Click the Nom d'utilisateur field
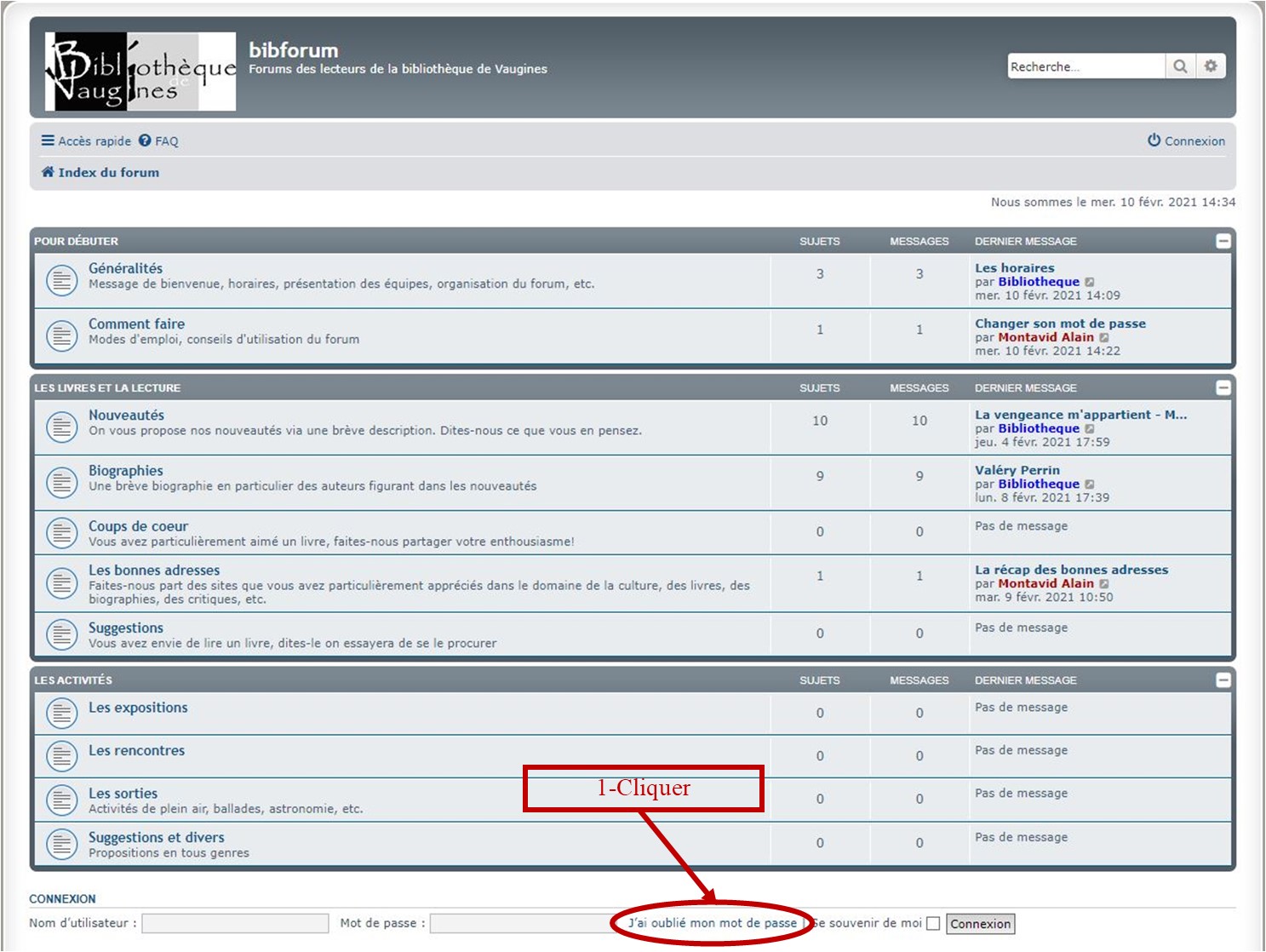 pos(235,923)
